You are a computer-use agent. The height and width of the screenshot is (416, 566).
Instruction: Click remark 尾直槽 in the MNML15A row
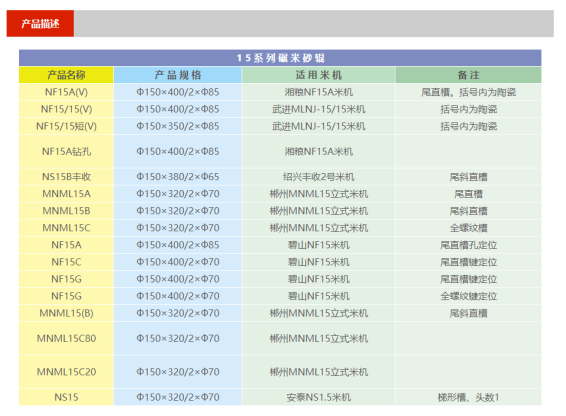click(x=469, y=194)
